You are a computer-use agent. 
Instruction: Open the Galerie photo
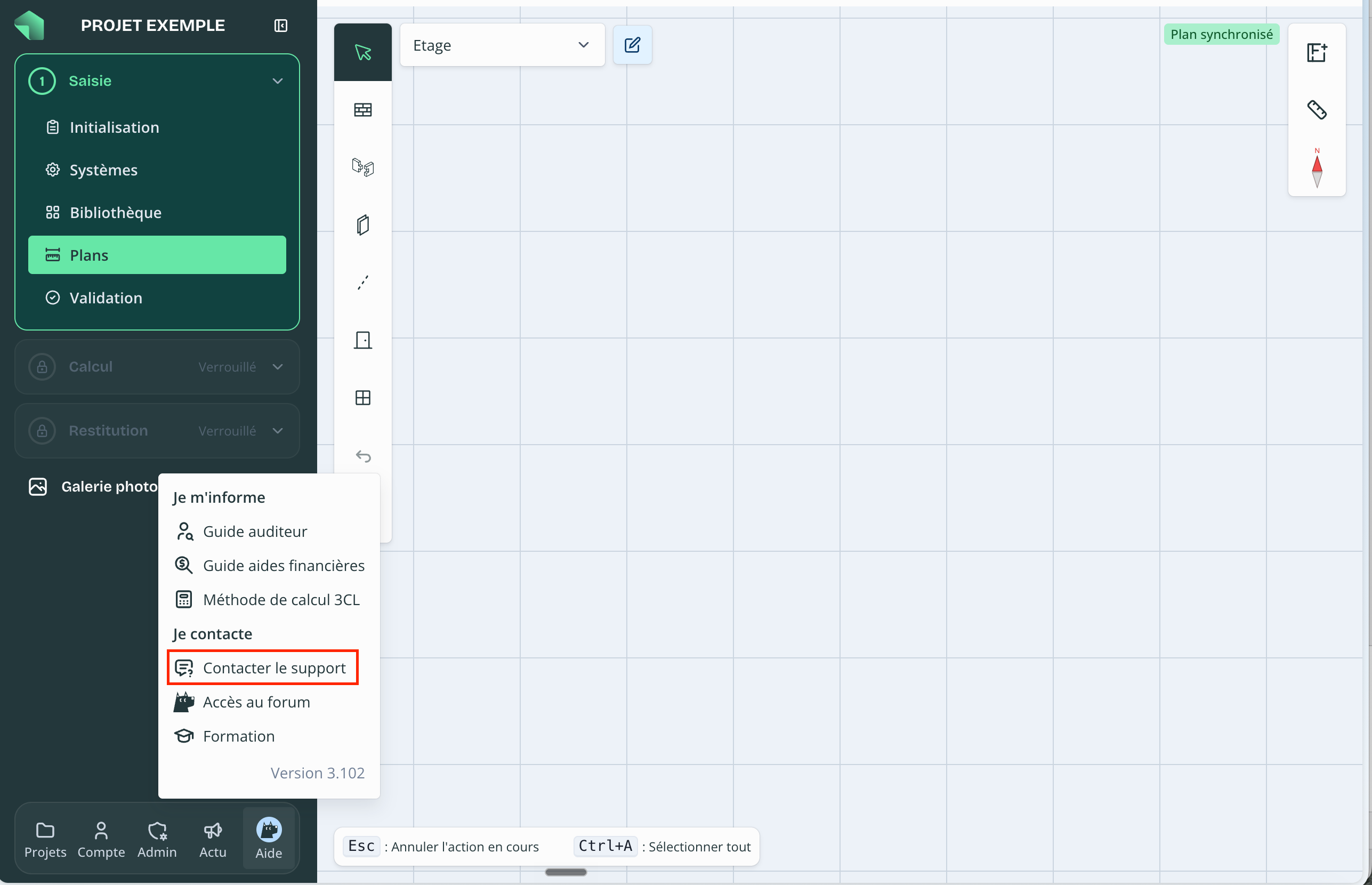point(93,486)
